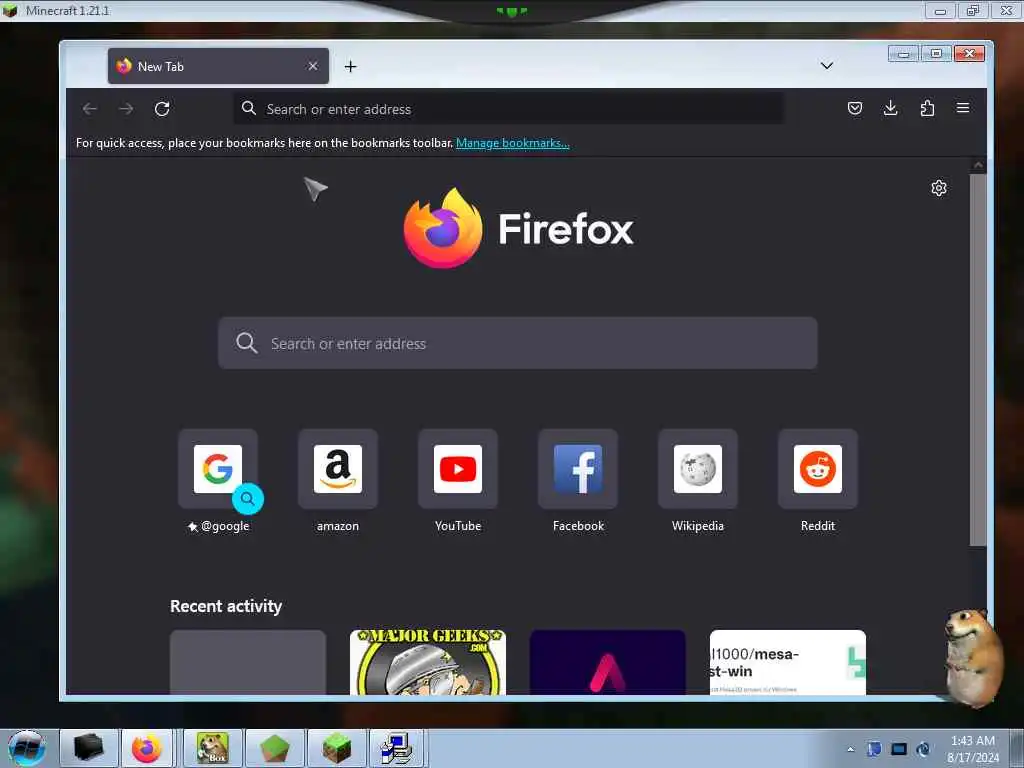The height and width of the screenshot is (768, 1024).
Task: Open the Save to Pocket icon
Action: click(x=855, y=108)
